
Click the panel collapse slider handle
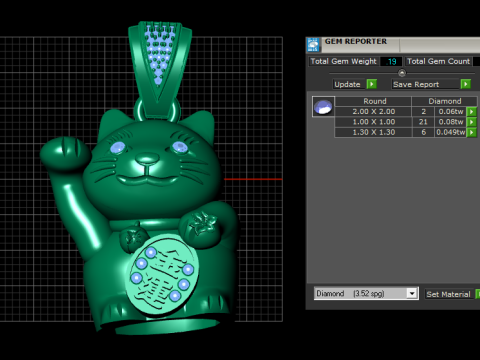click(402, 73)
